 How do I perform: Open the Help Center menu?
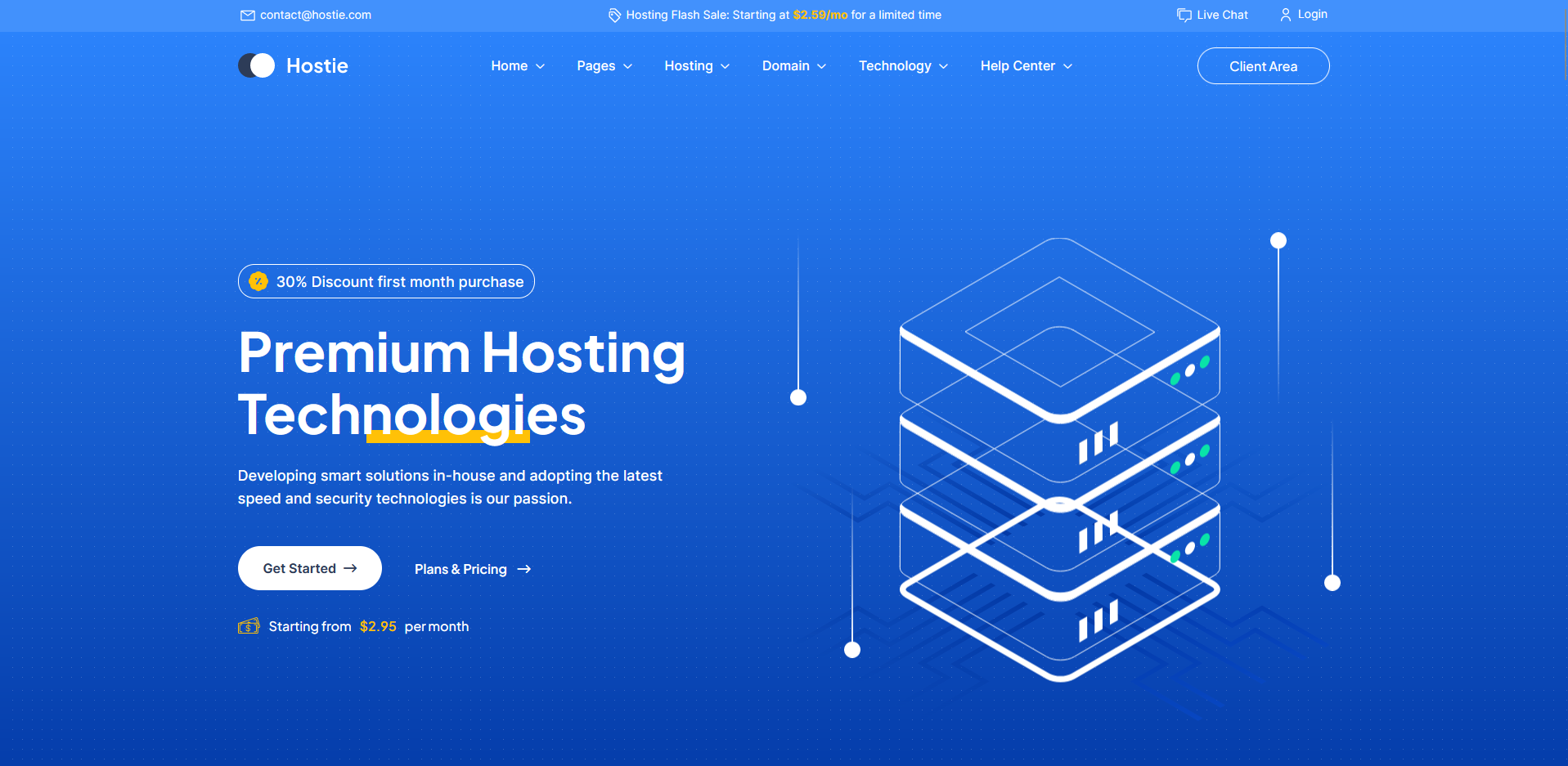point(1025,66)
